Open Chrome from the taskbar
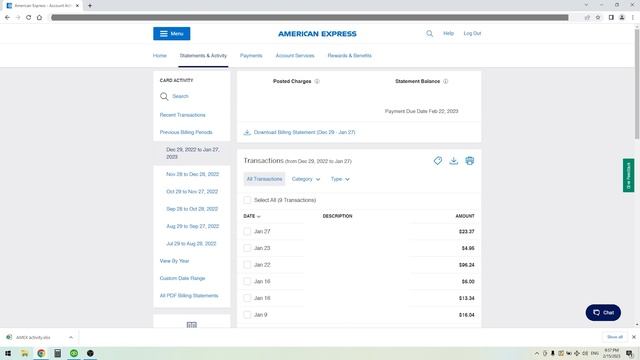Viewport: 640px width, 360px height. pyautogui.click(x=41, y=353)
